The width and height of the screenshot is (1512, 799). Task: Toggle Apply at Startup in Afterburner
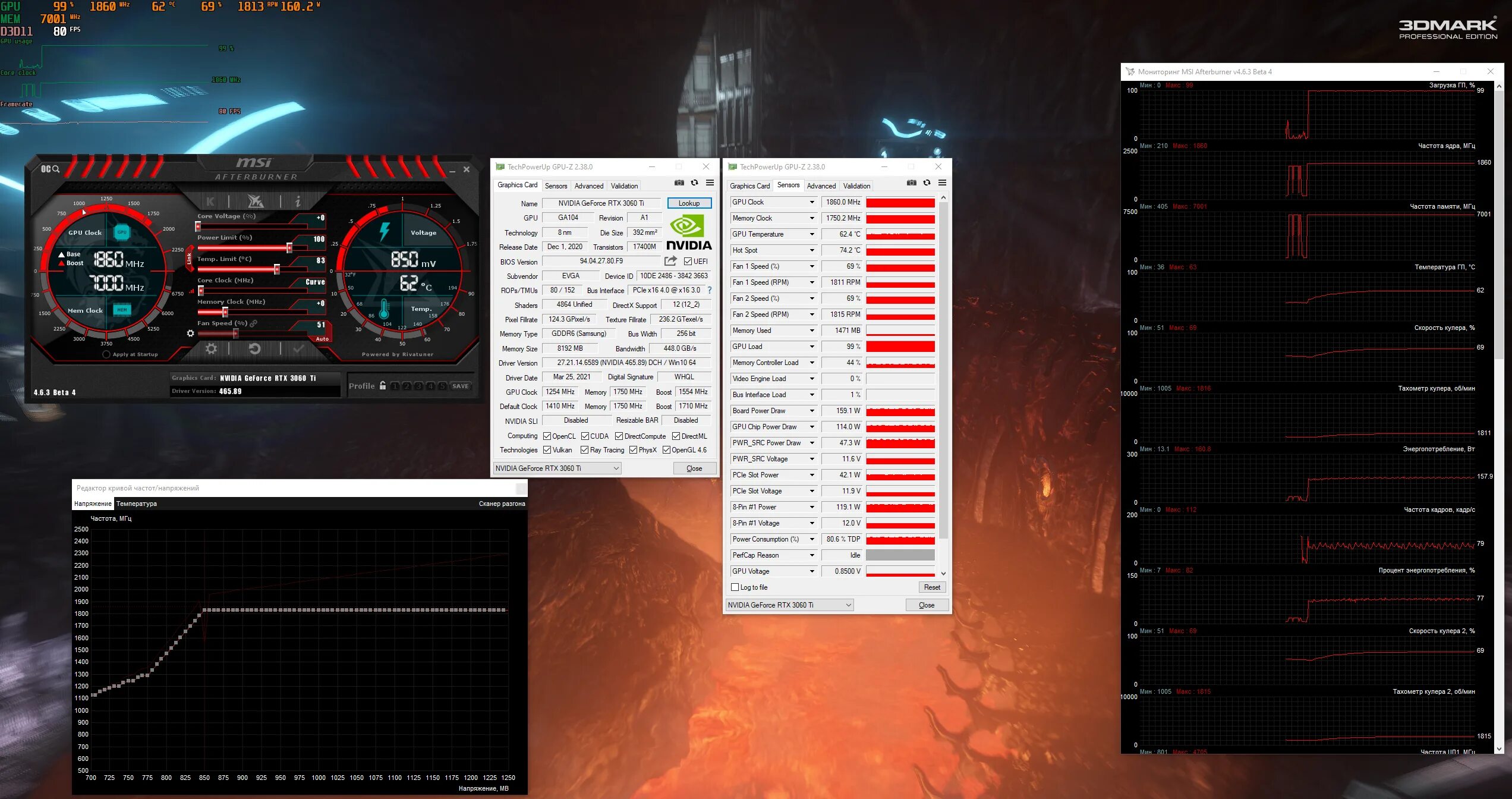click(x=106, y=354)
